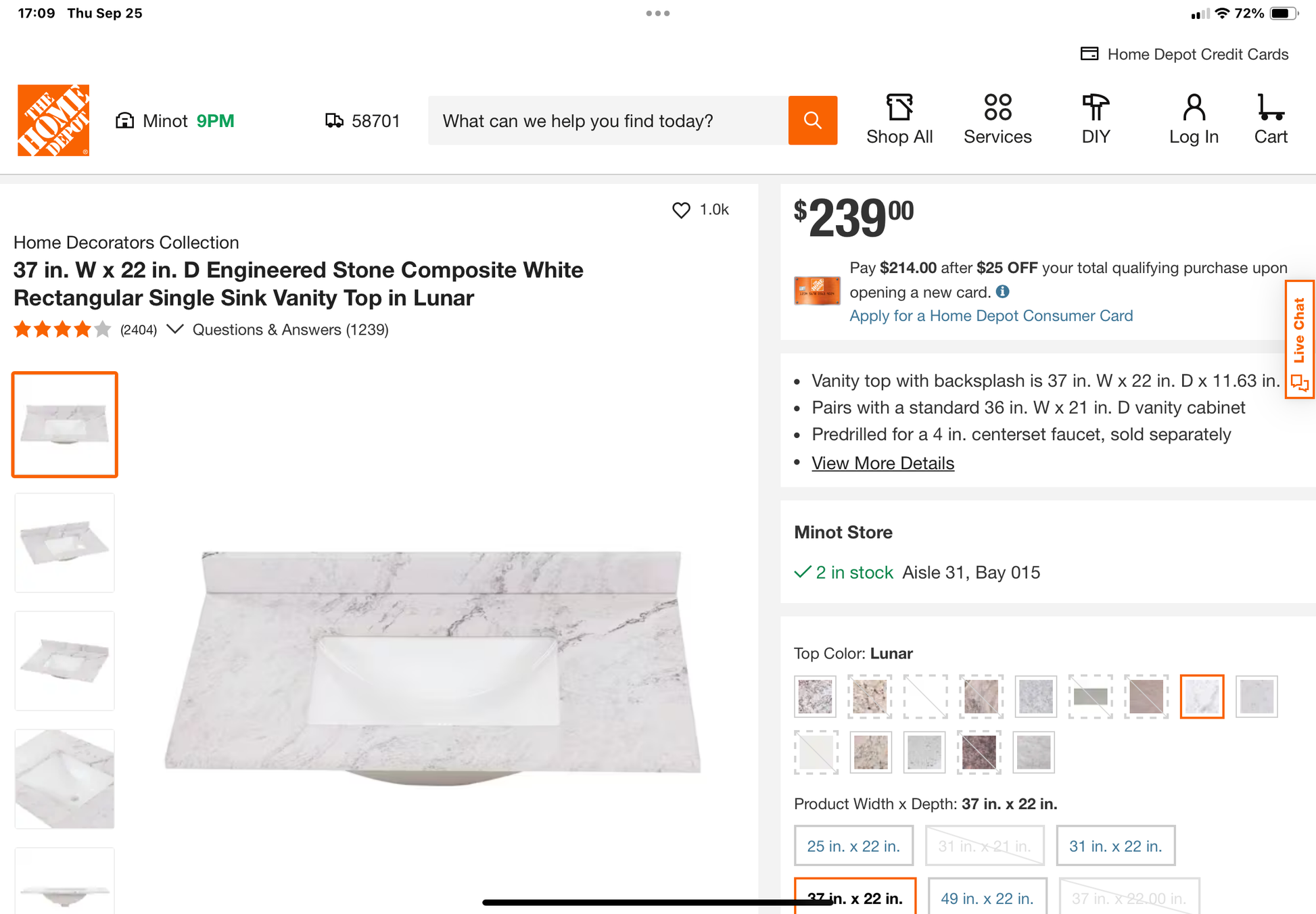Change the delivery ZIP code 58701

pyautogui.click(x=363, y=121)
